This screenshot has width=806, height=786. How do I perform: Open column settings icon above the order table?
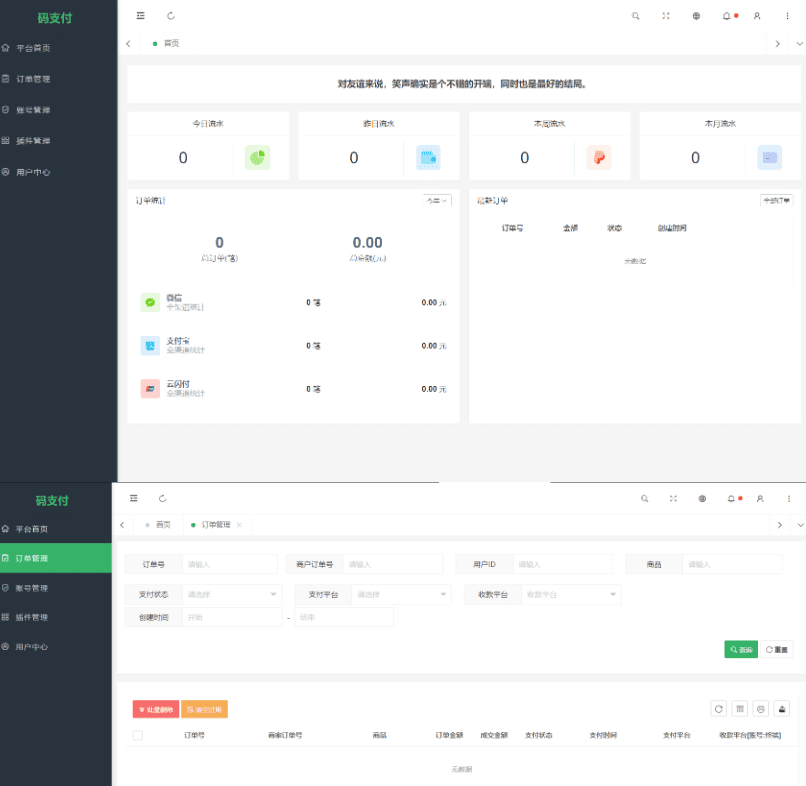pyautogui.click(x=738, y=709)
